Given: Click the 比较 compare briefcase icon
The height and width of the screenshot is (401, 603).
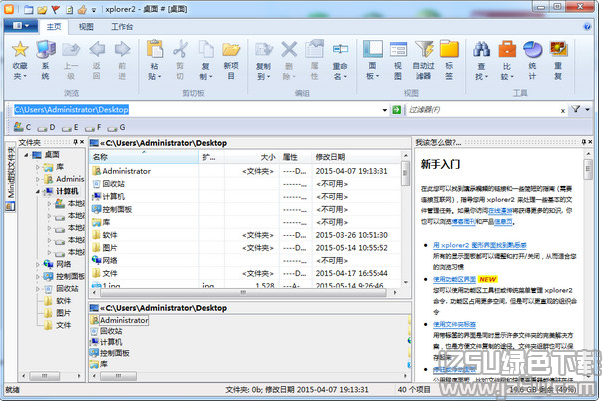Looking at the screenshot, I should tap(507, 49).
